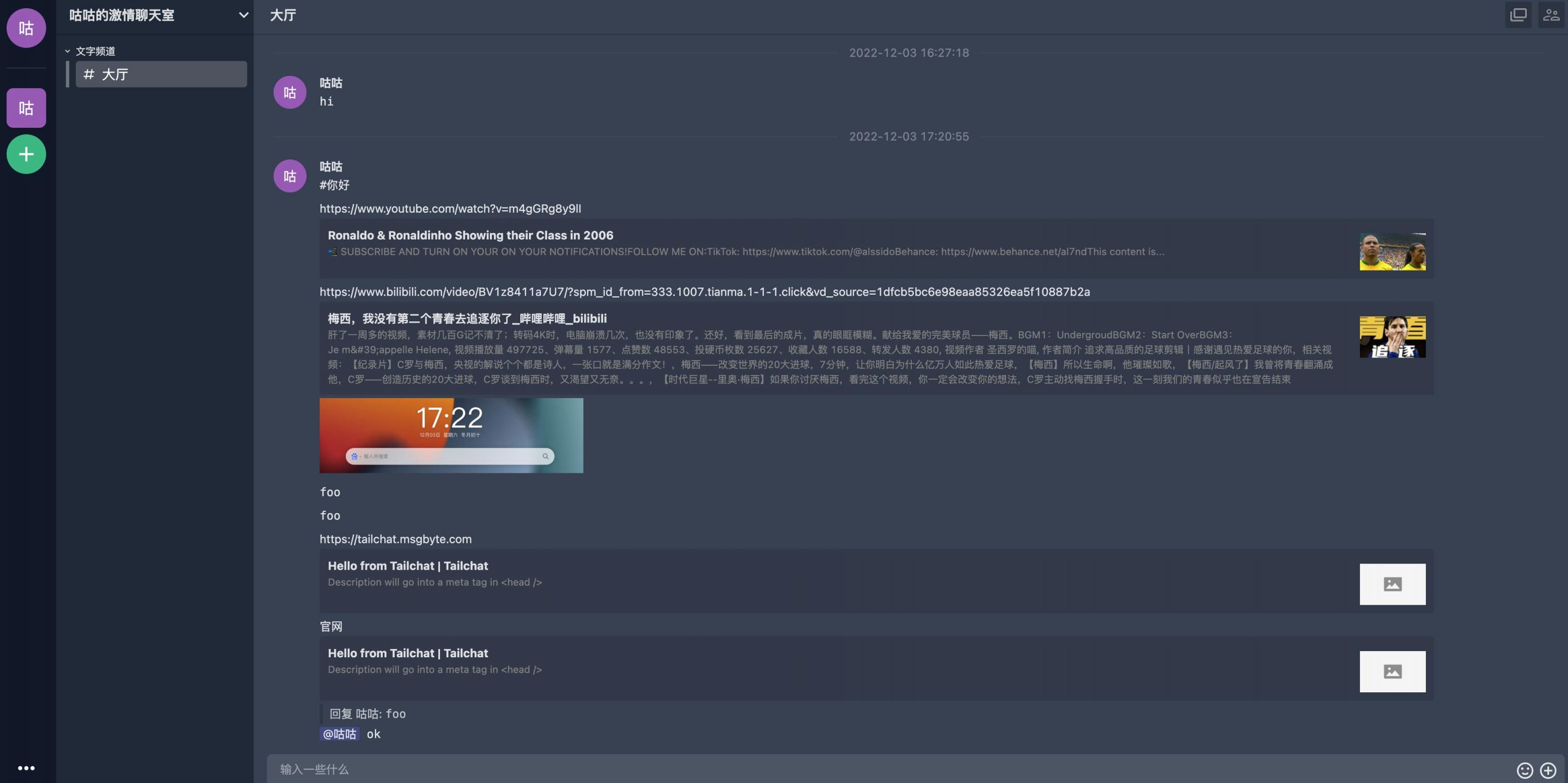Open the panel window icon in header
The width and height of the screenshot is (1568, 783).
(x=1518, y=15)
